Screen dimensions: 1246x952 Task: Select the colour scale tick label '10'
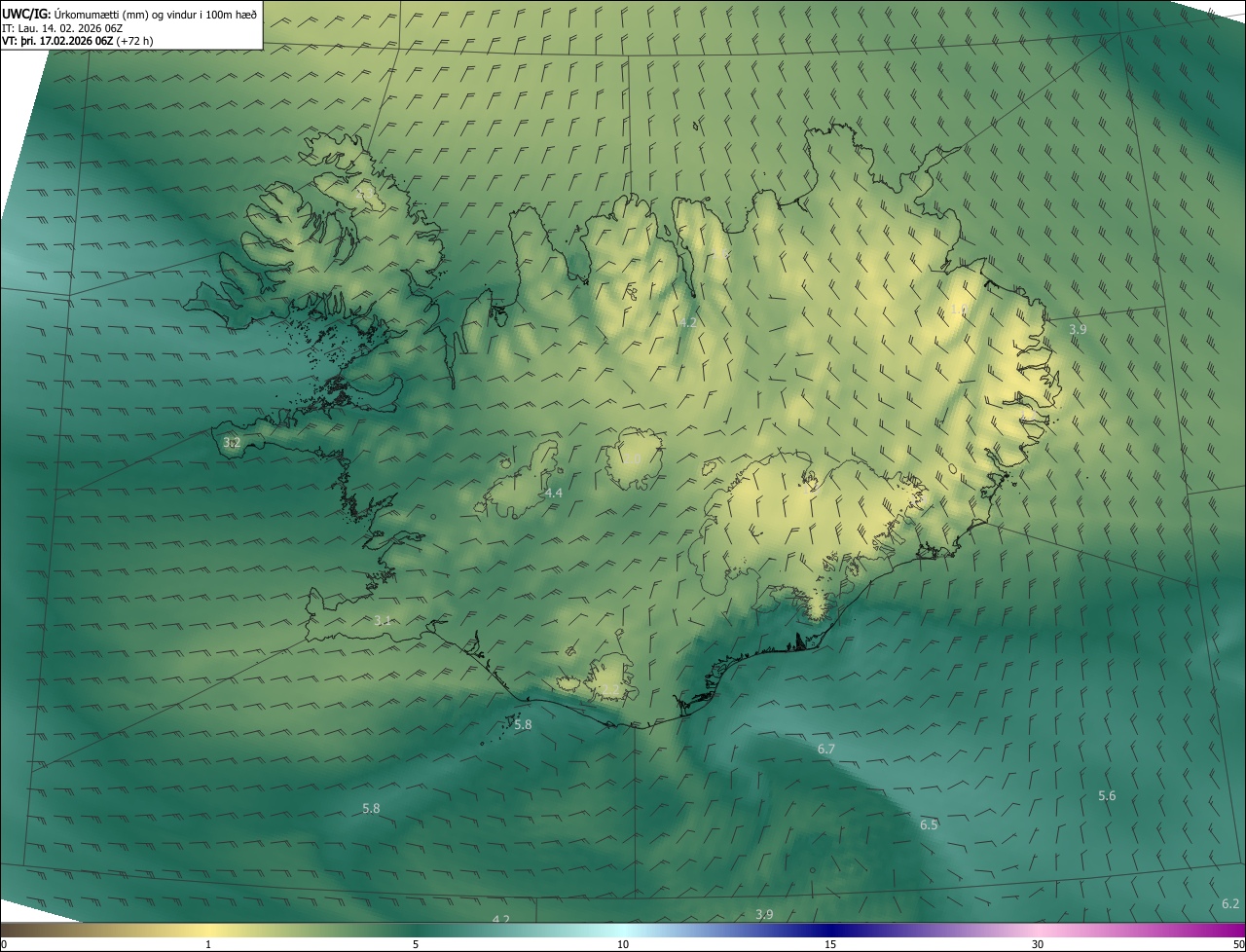click(x=623, y=944)
